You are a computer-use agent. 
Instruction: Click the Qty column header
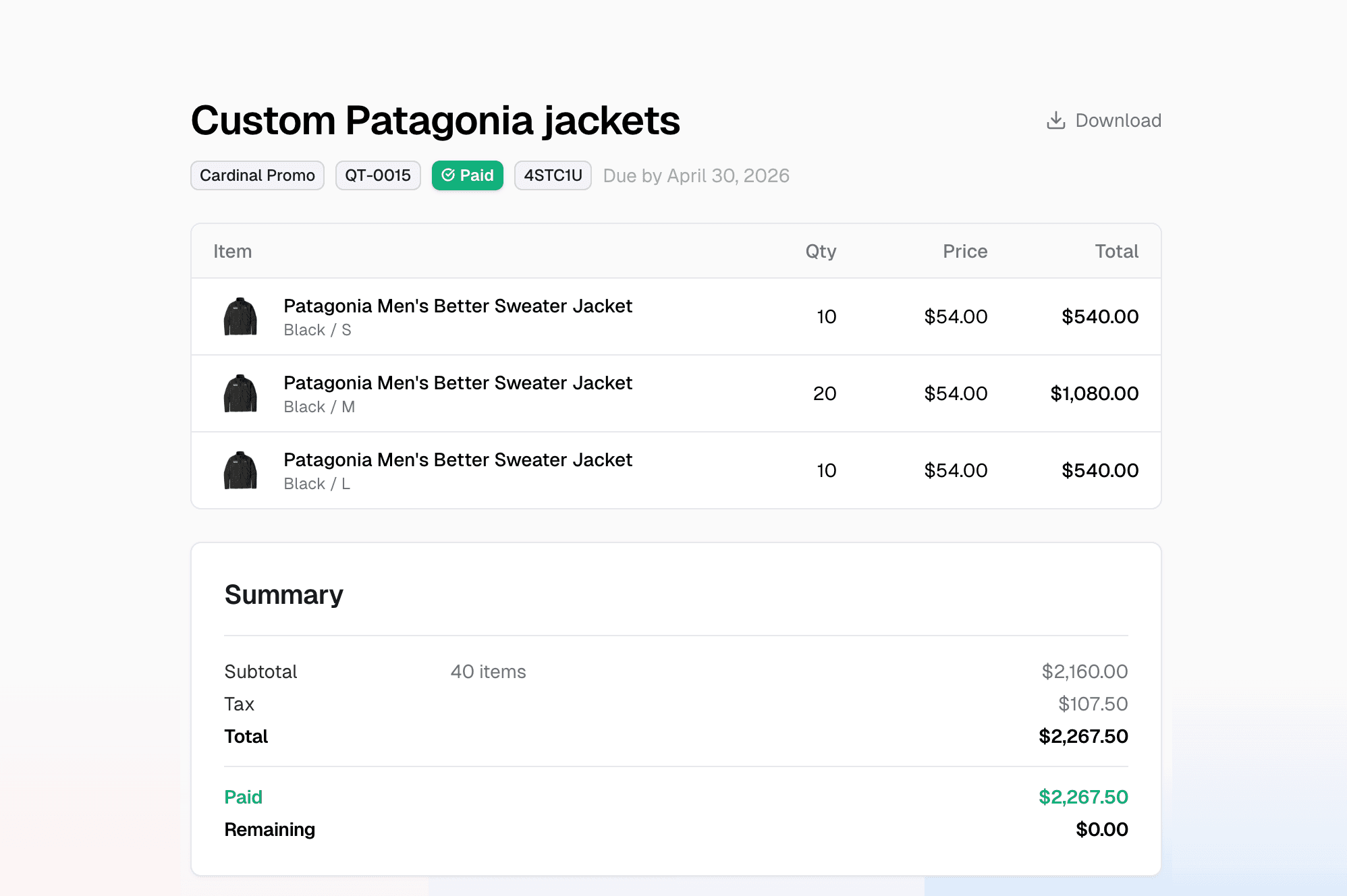[x=821, y=252]
